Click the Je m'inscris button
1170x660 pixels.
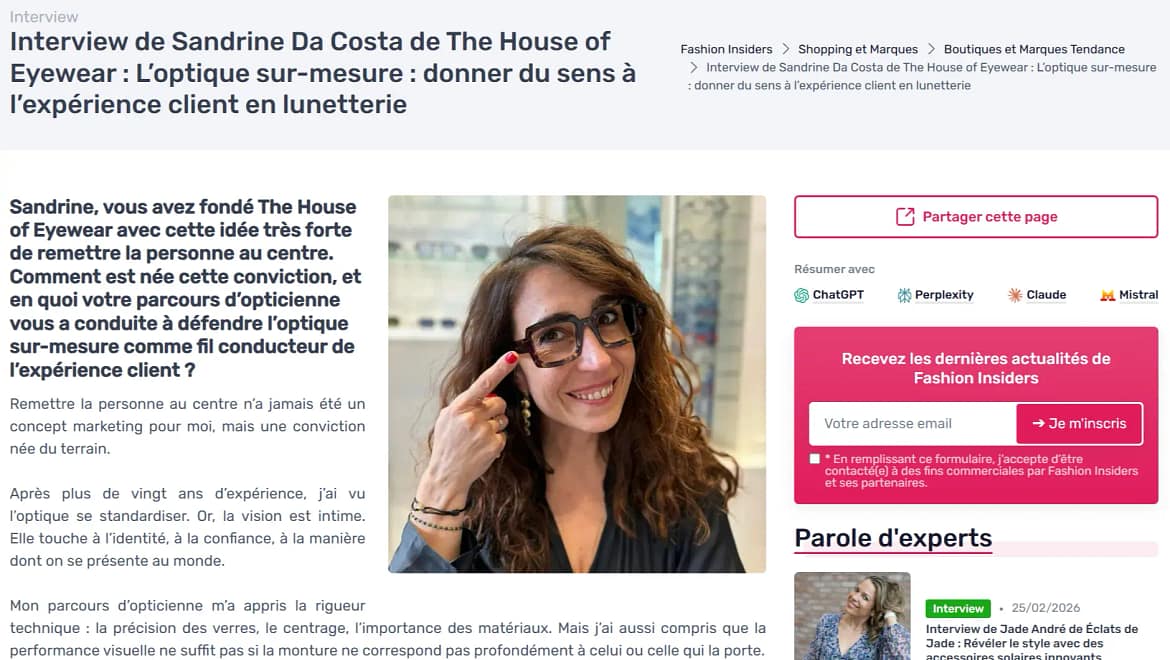click(x=1079, y=424)
